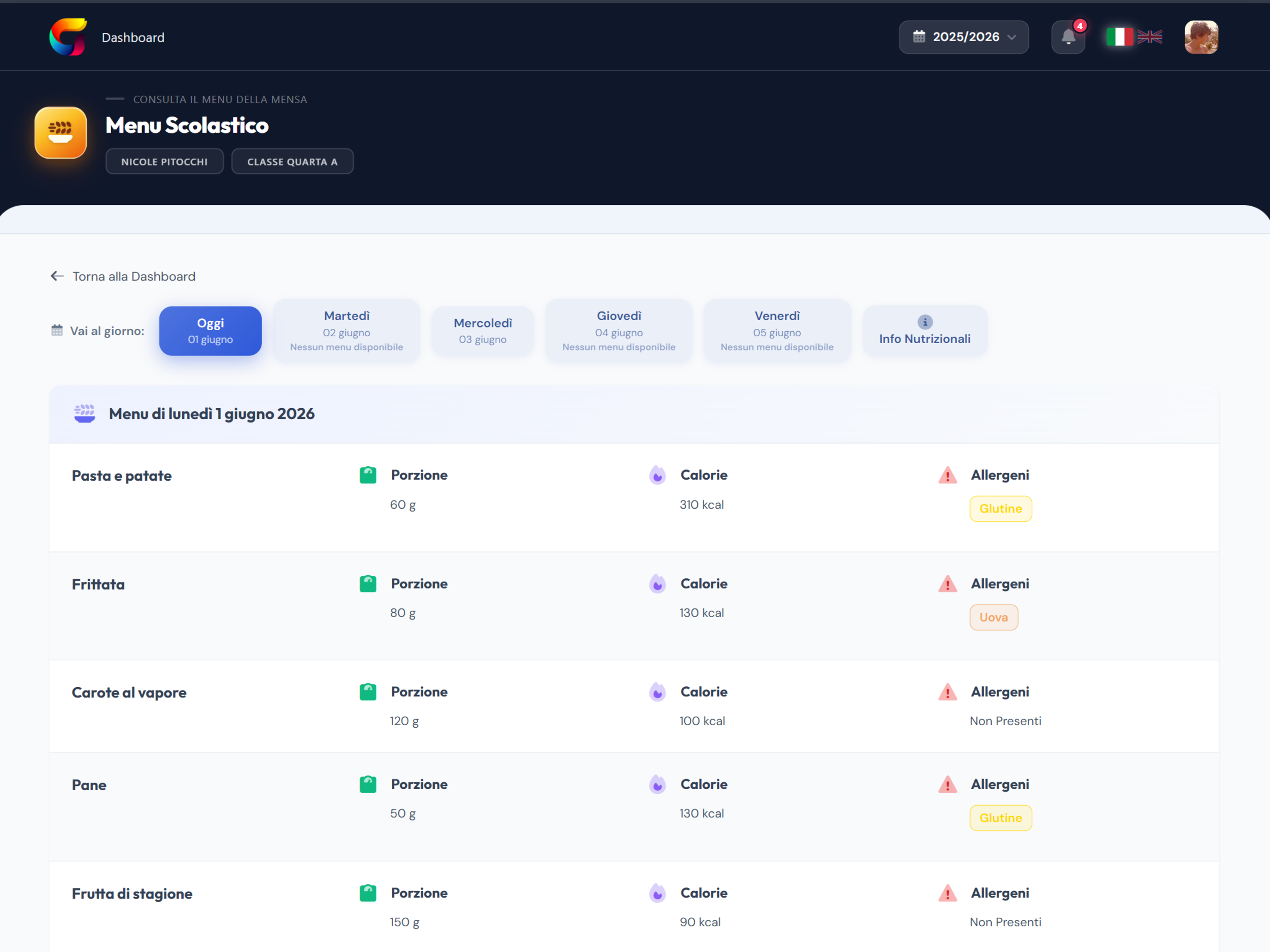This screenshot has height=952, width=1270.
Task: Click the portion scale icon for Carote al vapore
Action: pos(368,691)
